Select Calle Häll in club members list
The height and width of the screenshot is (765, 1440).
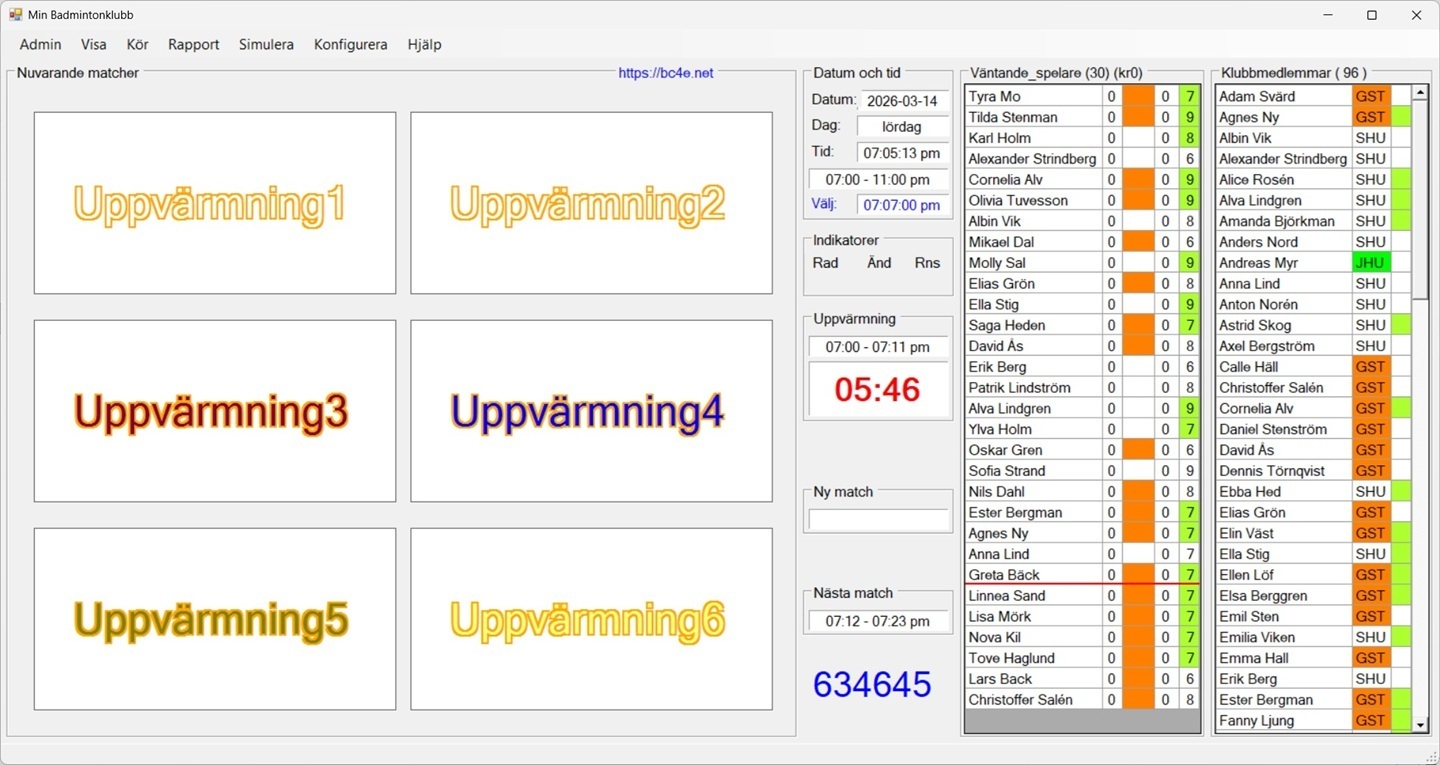tap(1283, 367)
